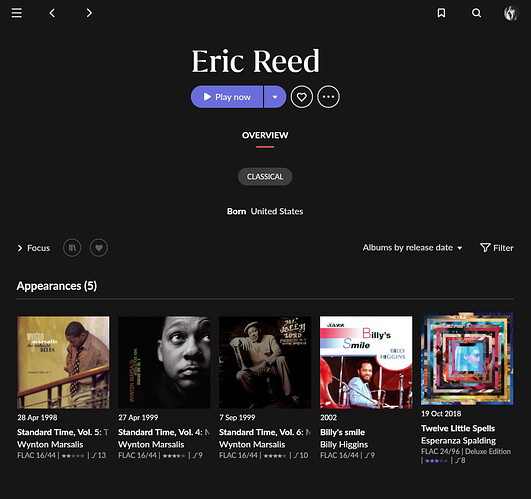Select the Overview tab

[x=265, y=135]
